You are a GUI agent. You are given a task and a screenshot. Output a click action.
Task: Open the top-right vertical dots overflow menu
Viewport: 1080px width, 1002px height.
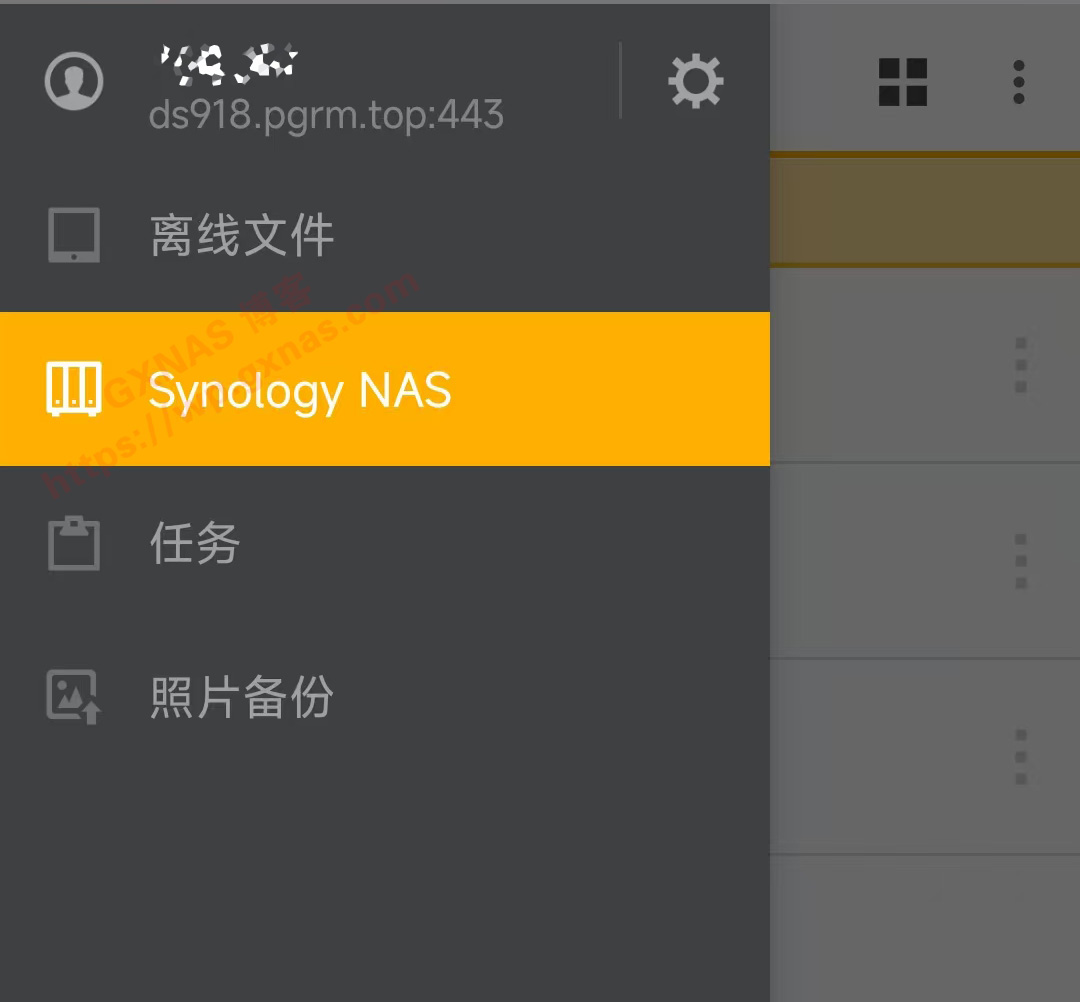(1019, 82)
